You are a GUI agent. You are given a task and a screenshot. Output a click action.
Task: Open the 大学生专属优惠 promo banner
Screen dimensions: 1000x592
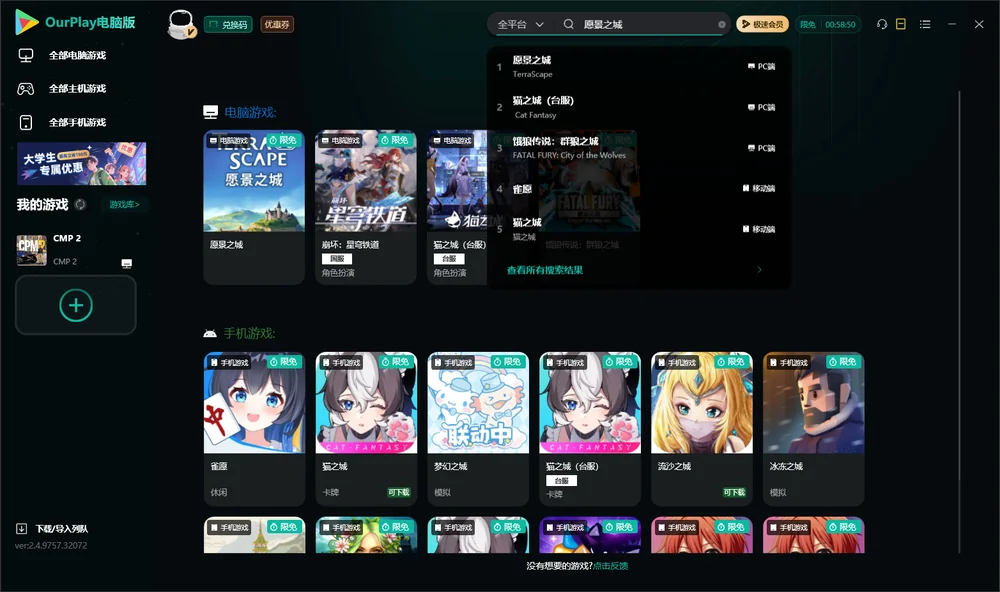point(82,164)
